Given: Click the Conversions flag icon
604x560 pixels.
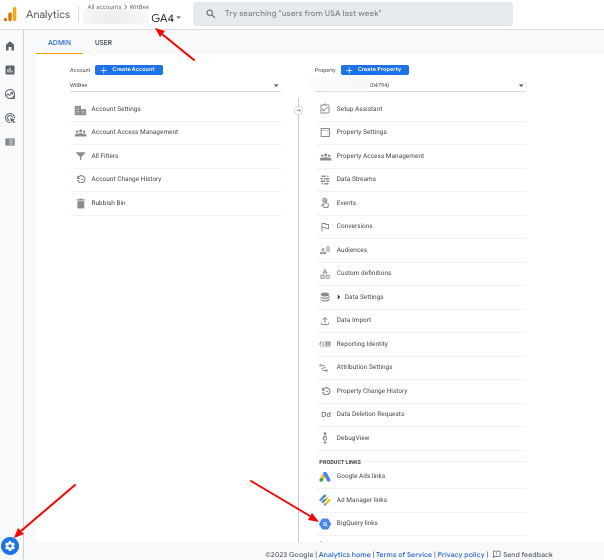Looking at the screenshot, I should pos(325,227).
